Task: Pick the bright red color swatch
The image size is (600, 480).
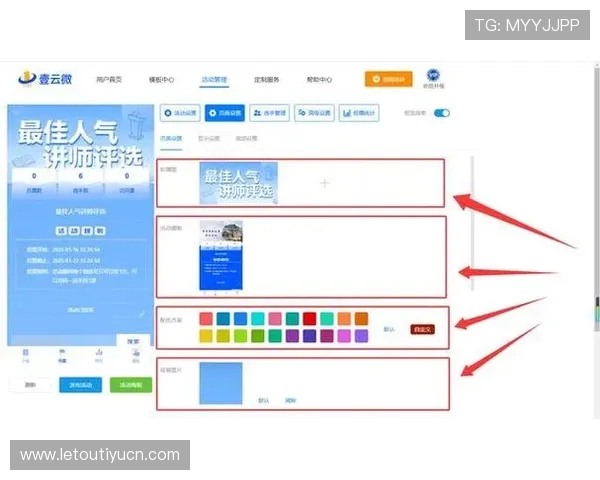Action: click(310, 318)
